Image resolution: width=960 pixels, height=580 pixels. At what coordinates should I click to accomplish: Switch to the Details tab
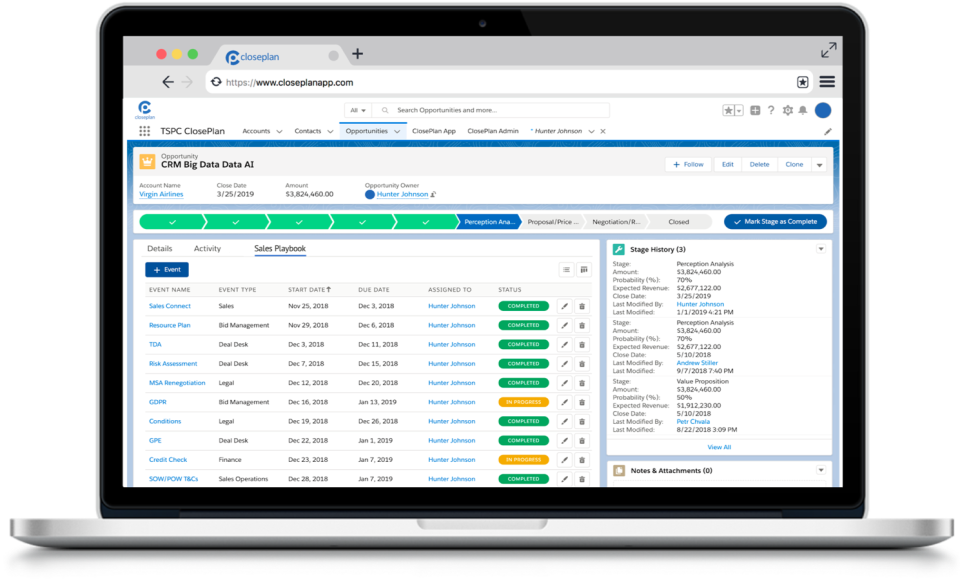point(159,249)
